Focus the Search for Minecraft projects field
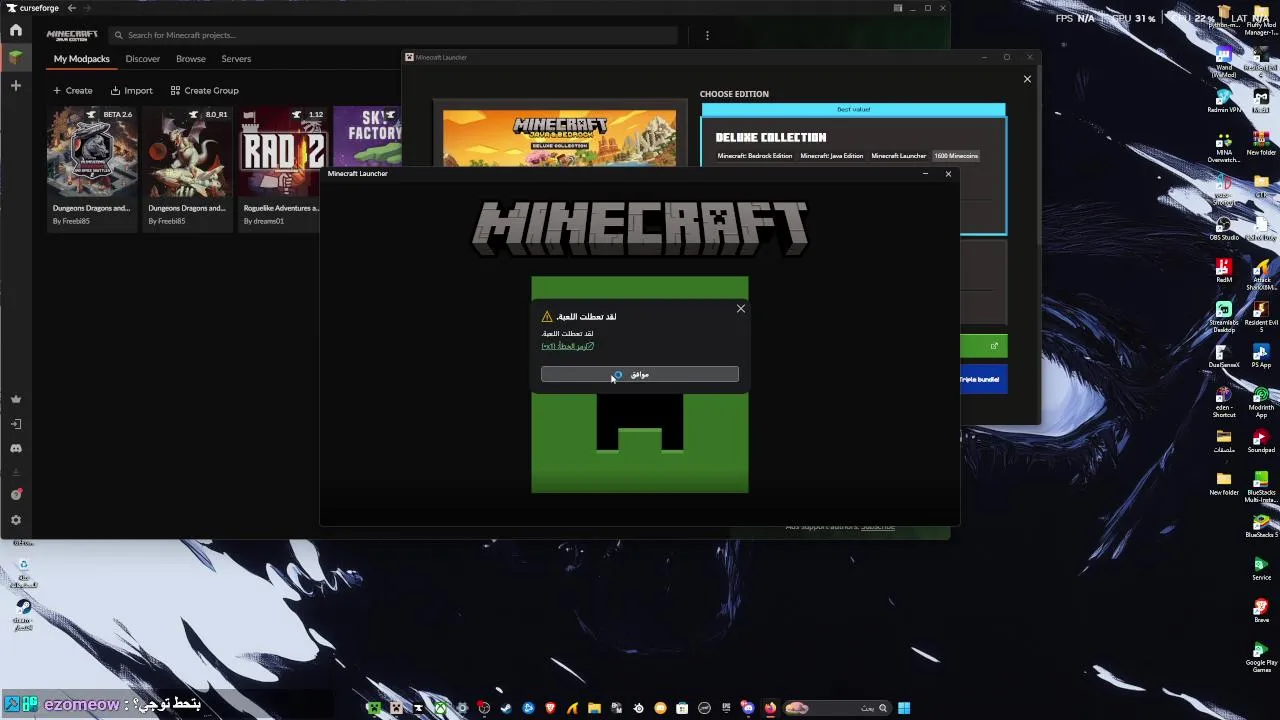Screen dimensions: 1280x720 point(393,35)
